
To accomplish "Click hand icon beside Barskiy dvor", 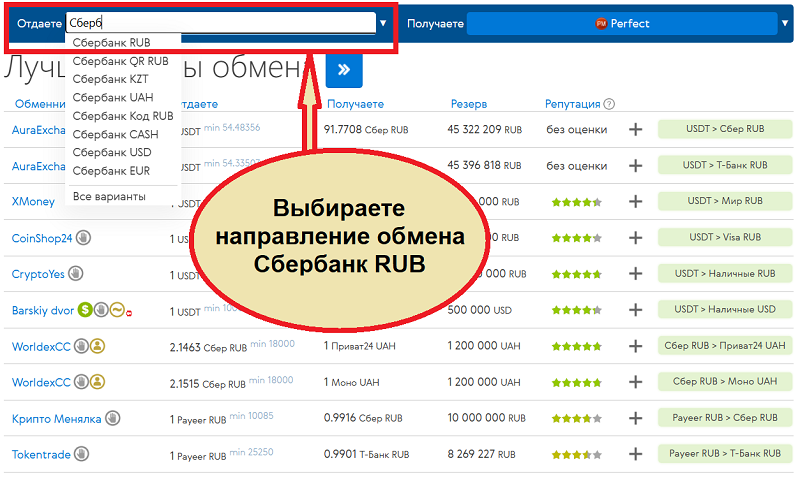I will tap(101, 309).
